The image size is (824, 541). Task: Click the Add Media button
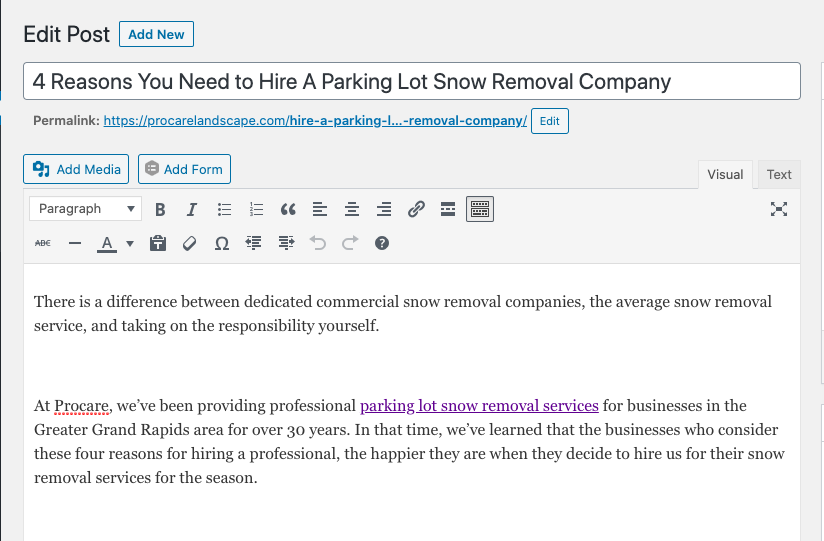(x=77, y=169)
